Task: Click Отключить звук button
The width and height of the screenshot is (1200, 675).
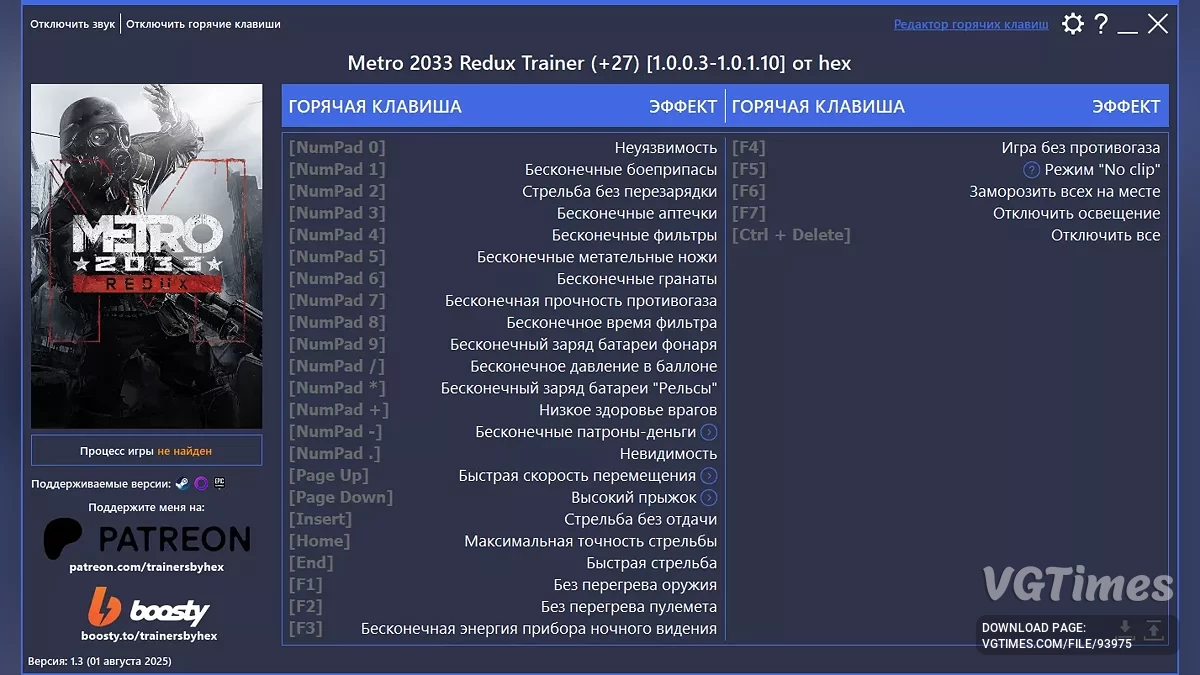Action: coord(73,24)
